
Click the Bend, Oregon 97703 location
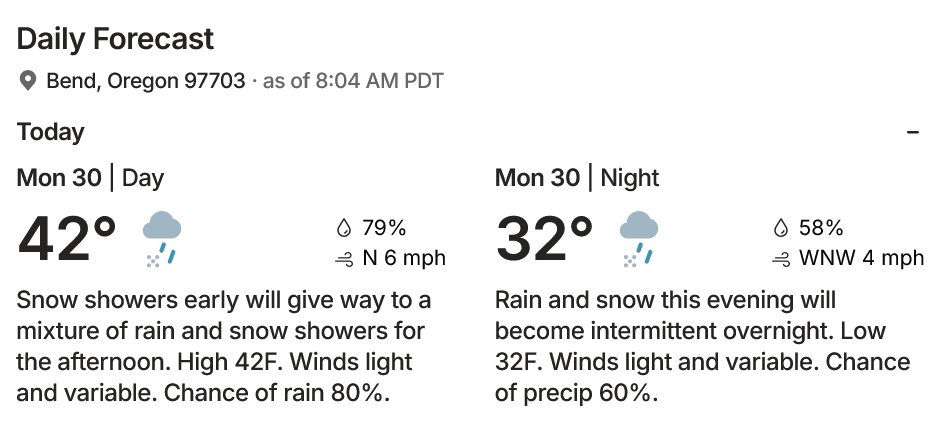pos(145,81)
